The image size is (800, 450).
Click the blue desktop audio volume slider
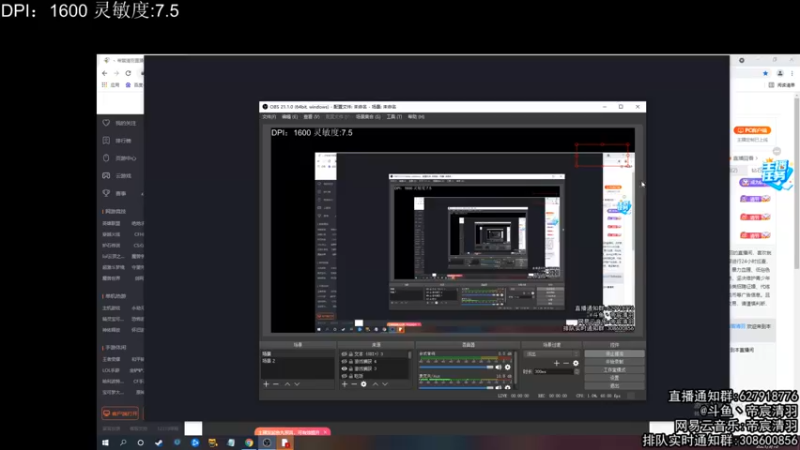pyautogui.click(x=457, y=367)
